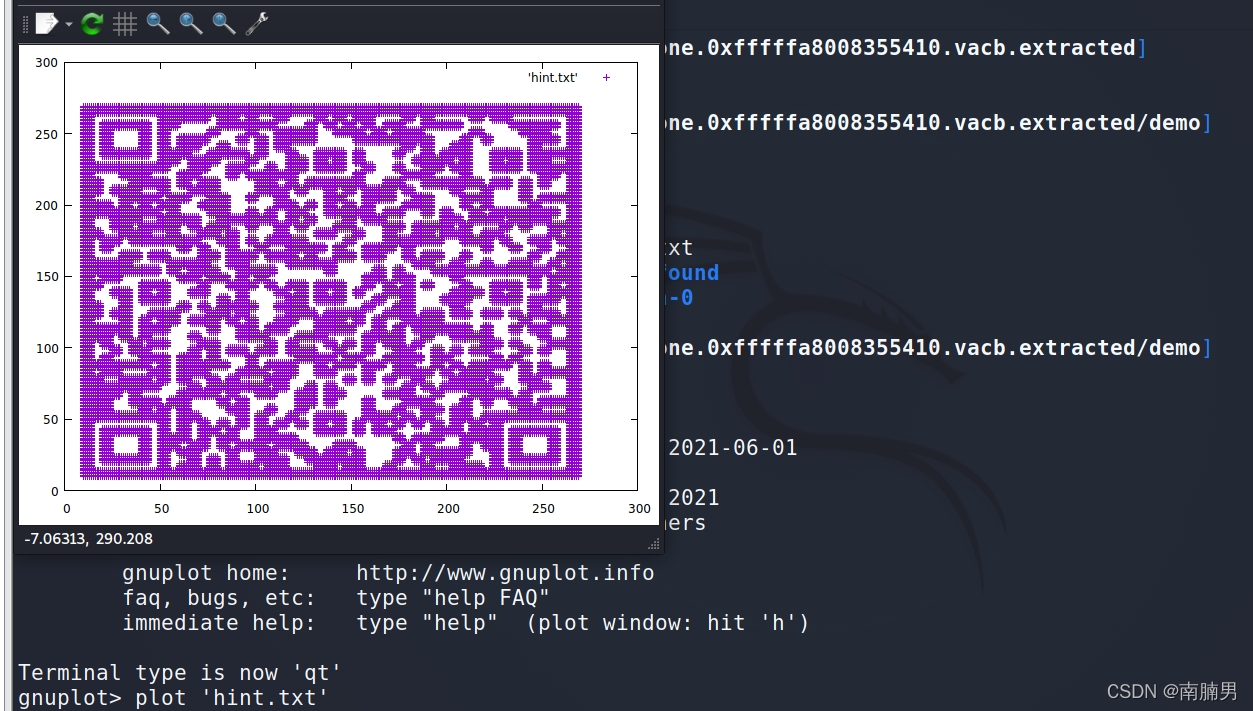Click 'type "help FAQ"' terminal text
This screenshot has height=711, width=1253.
tap(453, 598)
